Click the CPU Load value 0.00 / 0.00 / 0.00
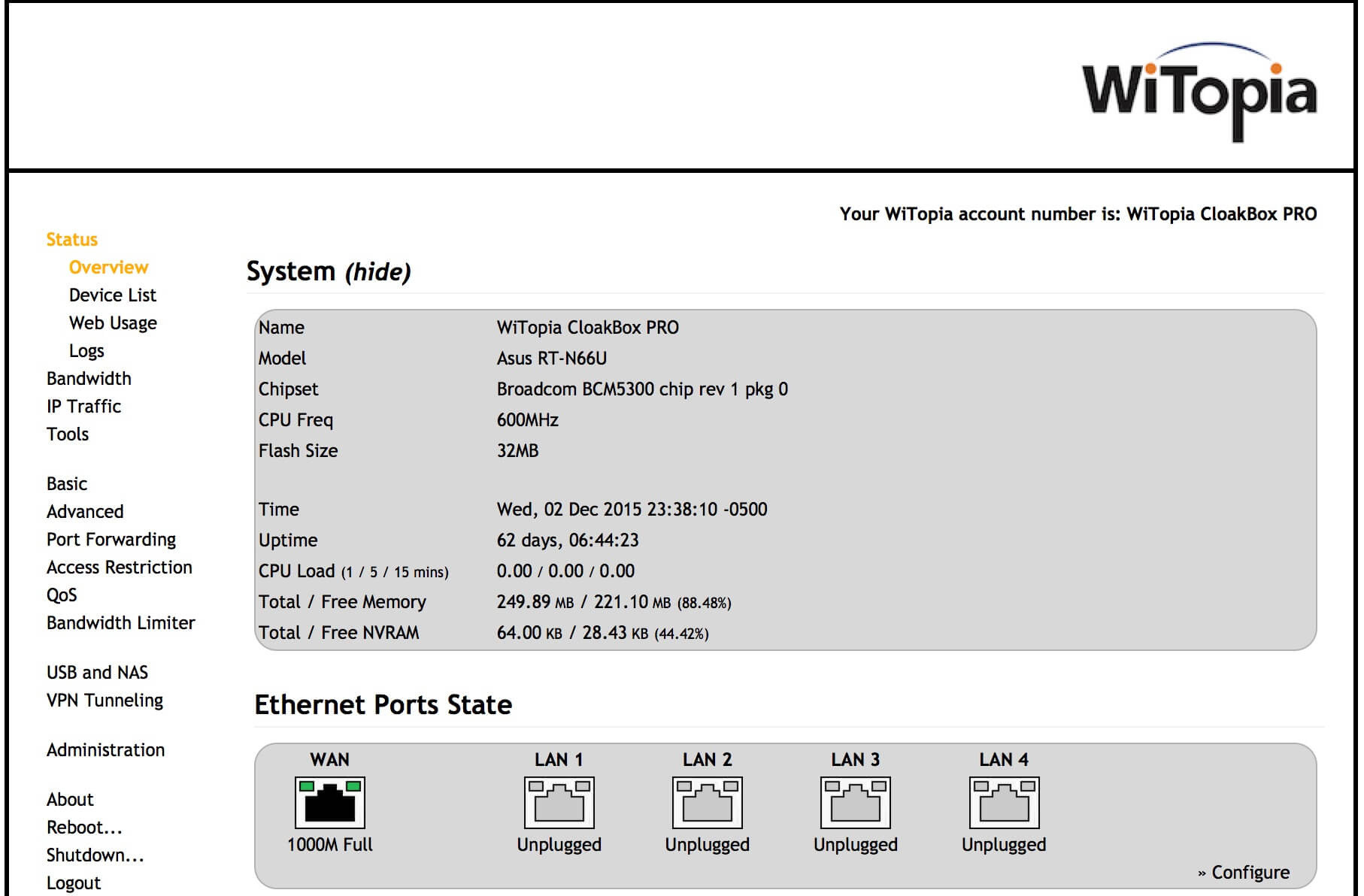Viewport: 1364px width, 896px height. (565, 571)
